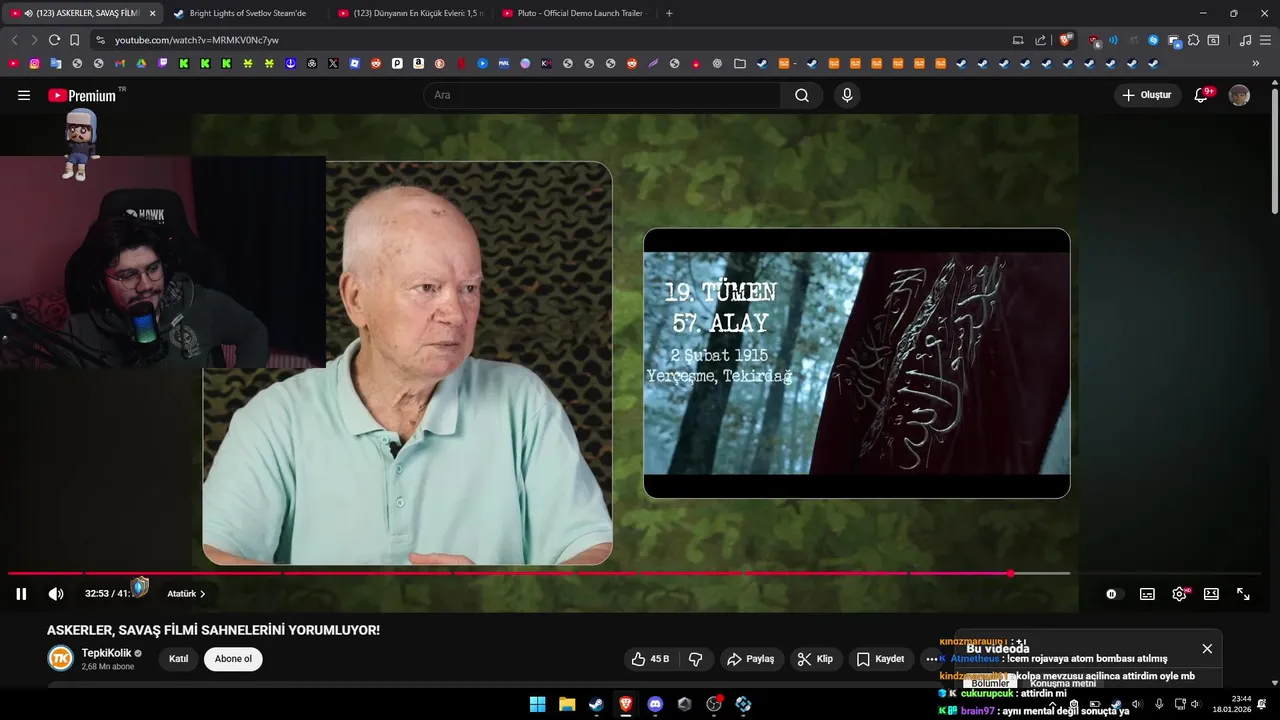Open more actions three-dot menu
The width and height of the screenshot is (1280, 720).
click(x=932, y=659)
